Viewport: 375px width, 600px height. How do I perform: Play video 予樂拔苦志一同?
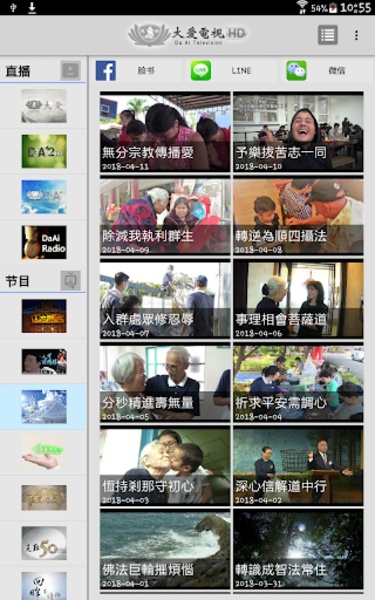point(298,132)
